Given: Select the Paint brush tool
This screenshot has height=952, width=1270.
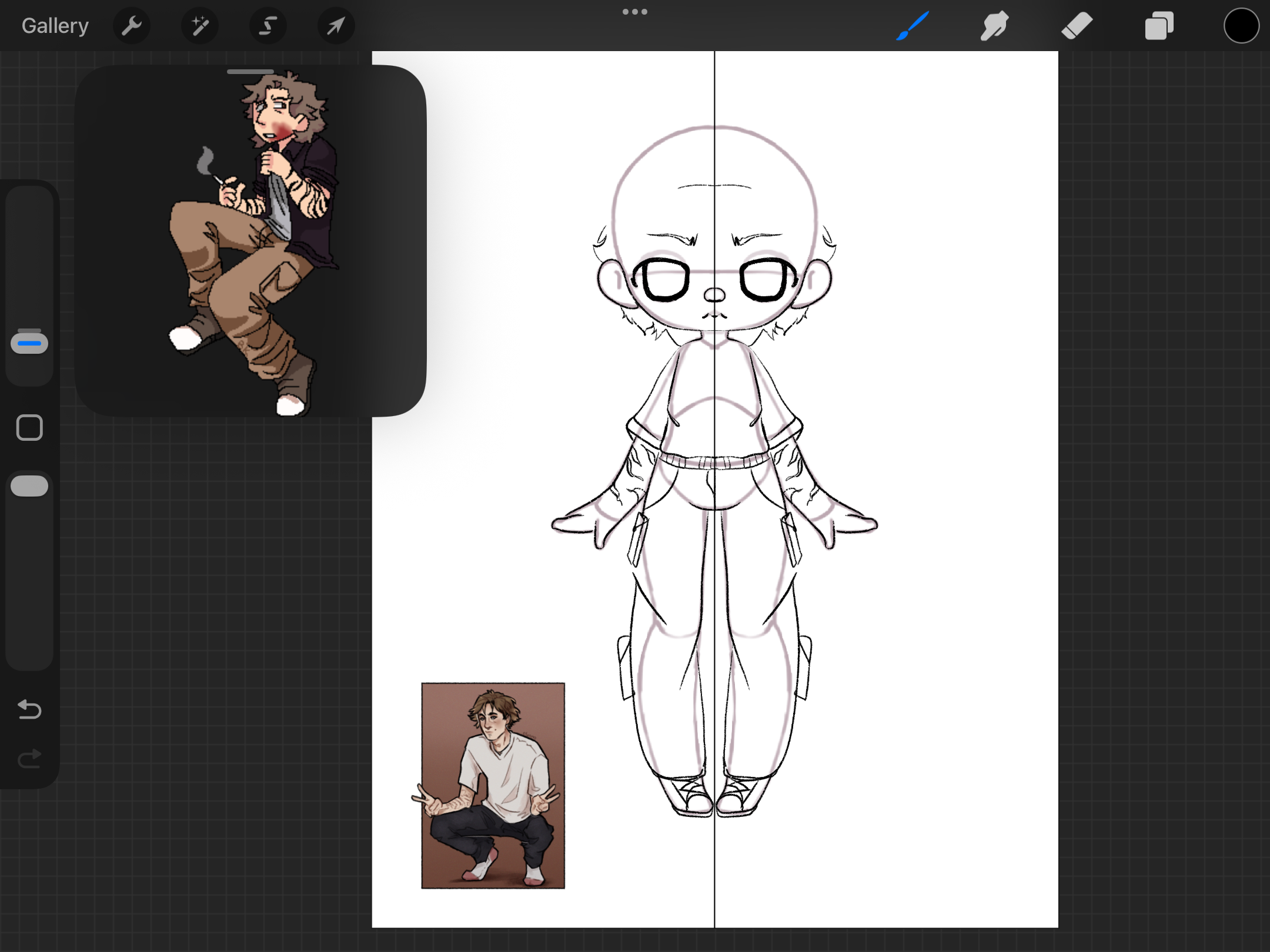Looking at the screenshot, I should (913, 26).
